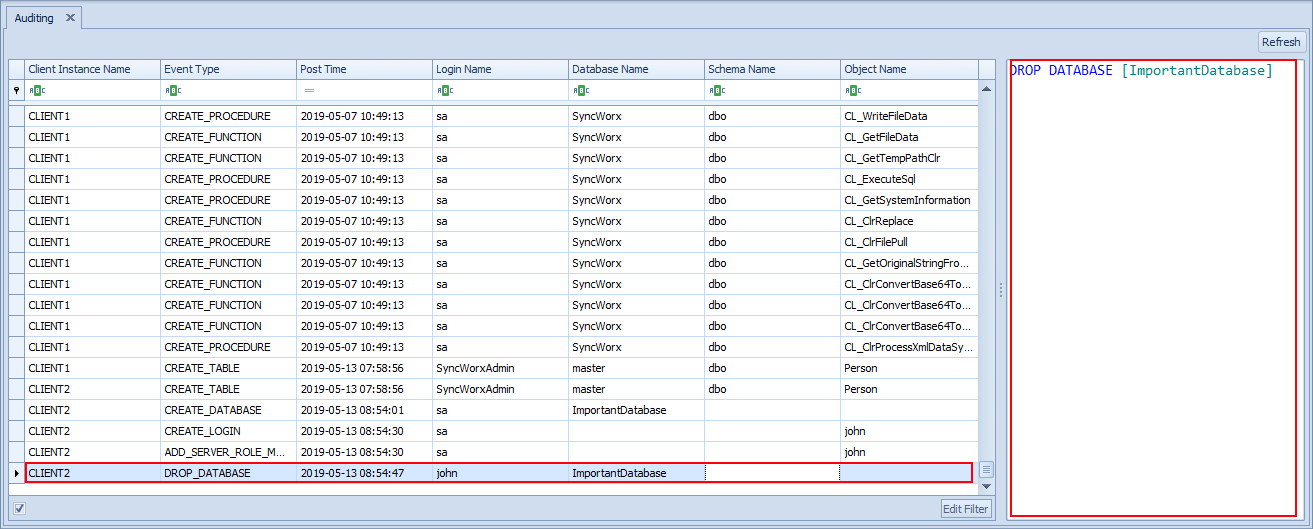Select the CL_ClrFilePull object cell
Image resolution: width=1313 pixels, height=529 pixels.
coord(908,242)
